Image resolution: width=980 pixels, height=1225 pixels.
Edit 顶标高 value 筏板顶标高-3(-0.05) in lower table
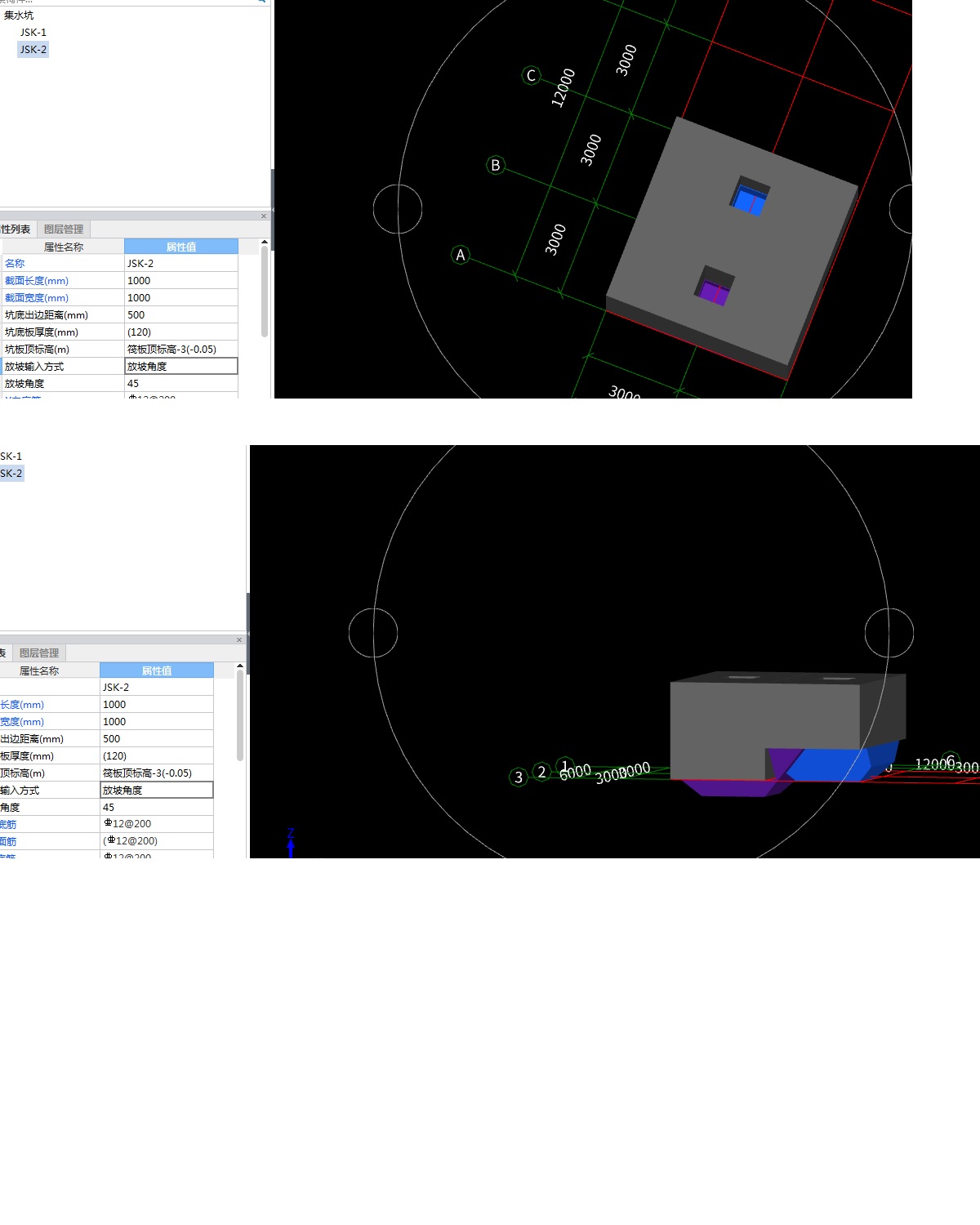coord(157,773)
